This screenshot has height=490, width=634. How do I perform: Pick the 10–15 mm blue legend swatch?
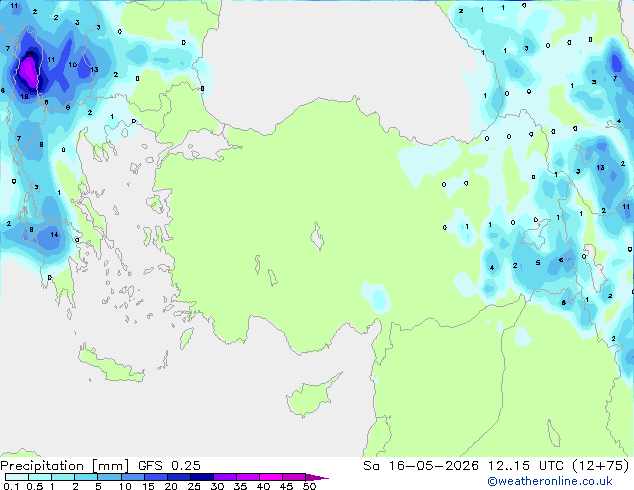coord(133,477)
